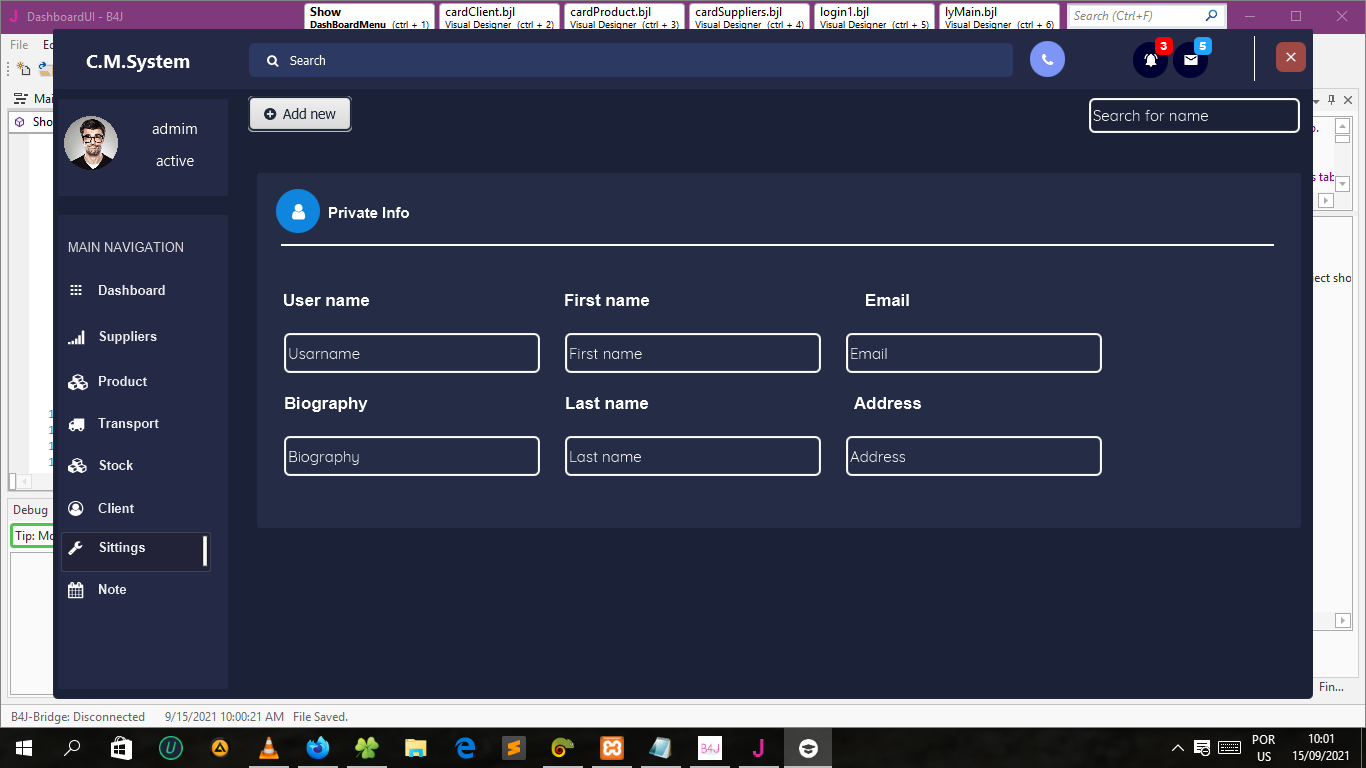Focus the Address input field

click(974, 456)
